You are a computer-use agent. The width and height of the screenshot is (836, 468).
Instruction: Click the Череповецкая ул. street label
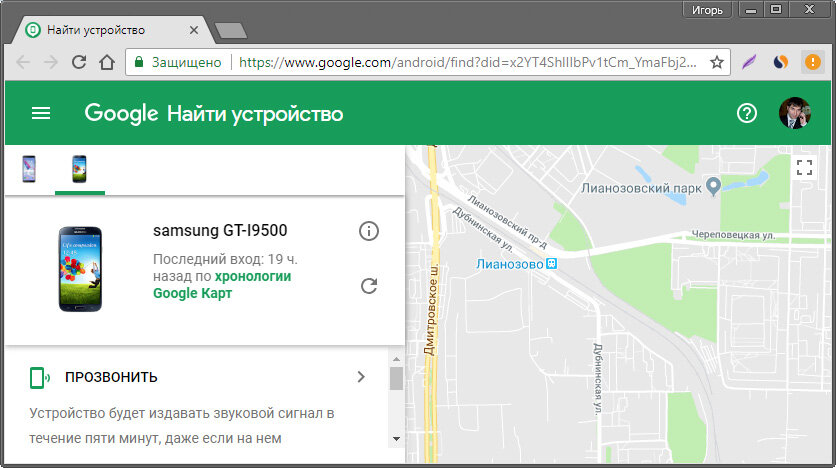(733, 235)
